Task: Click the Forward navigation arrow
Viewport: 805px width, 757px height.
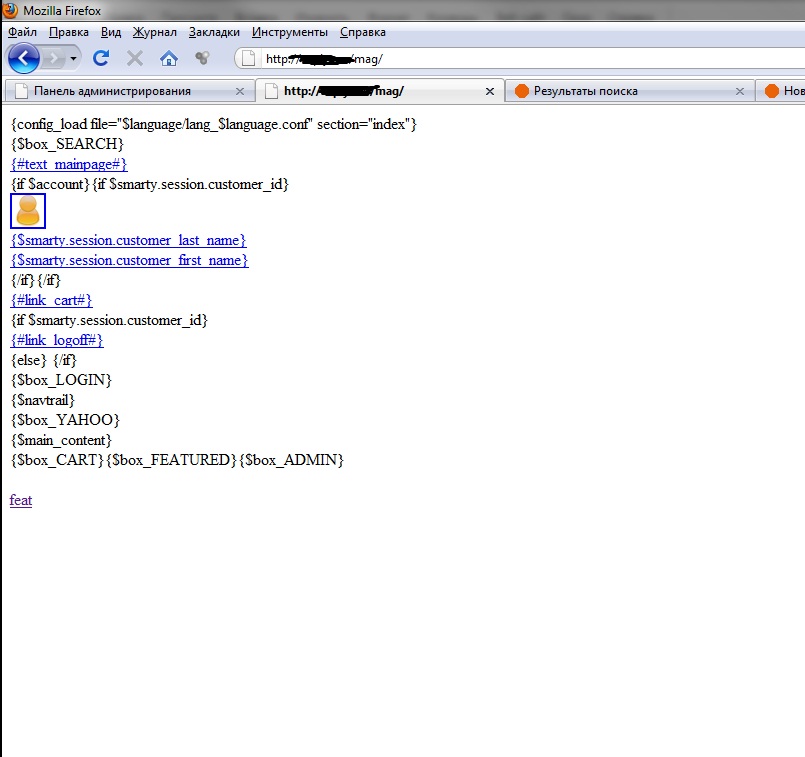Action: [x=54, y=58]
